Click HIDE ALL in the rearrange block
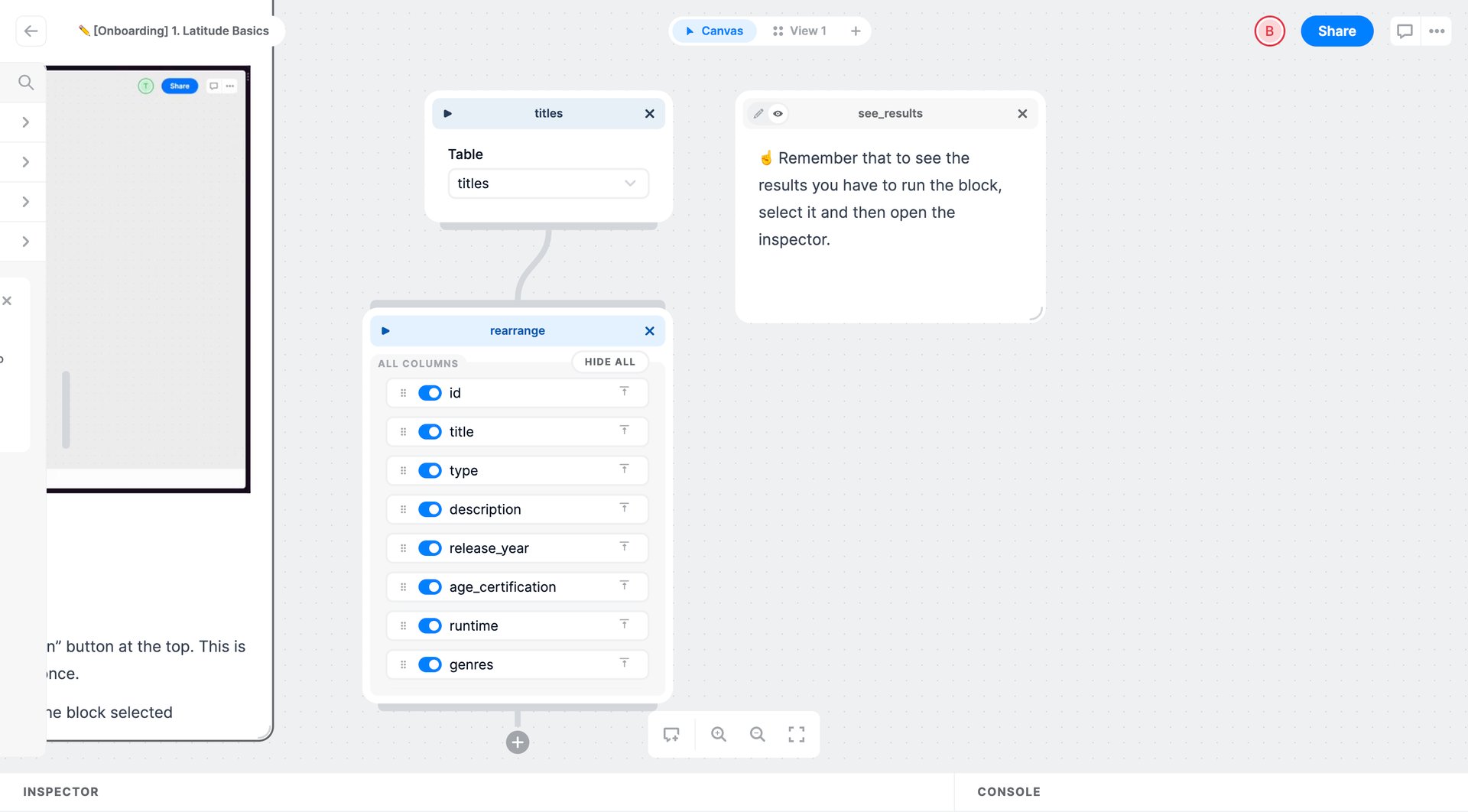1468x812 pixels. (609, 361)
